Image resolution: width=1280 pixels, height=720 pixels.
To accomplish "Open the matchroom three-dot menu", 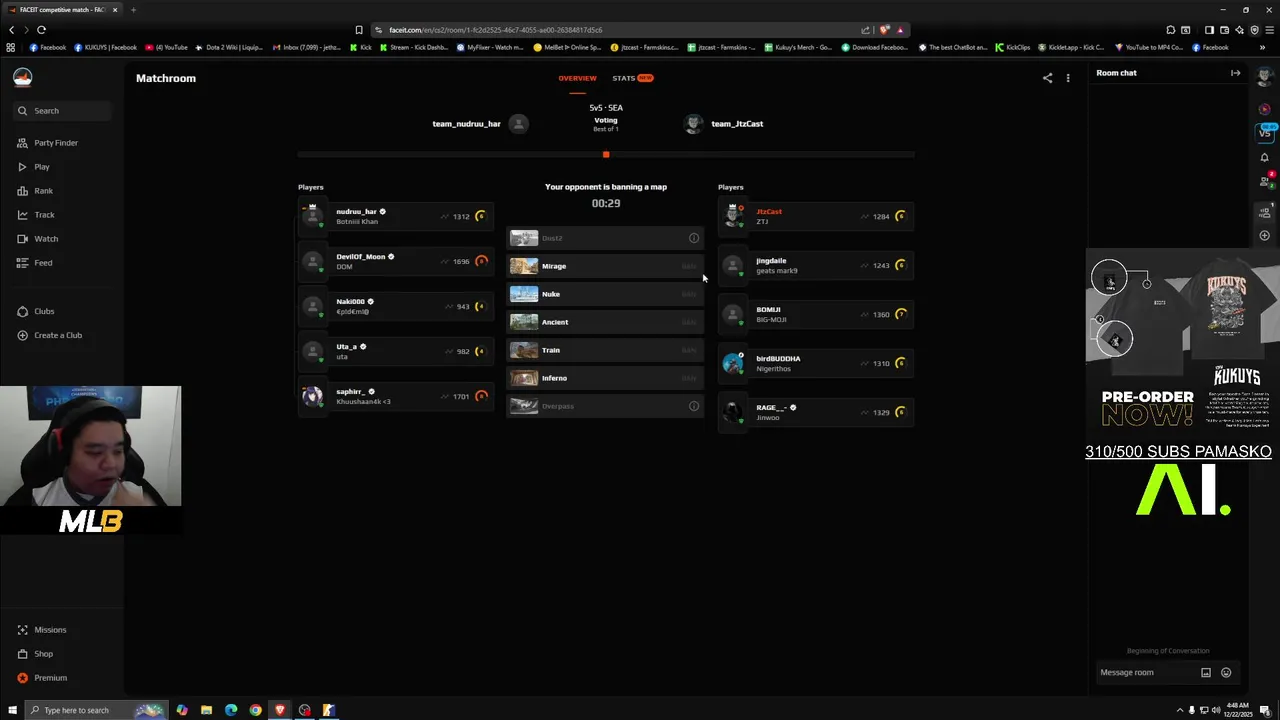I will (1068, 78).
